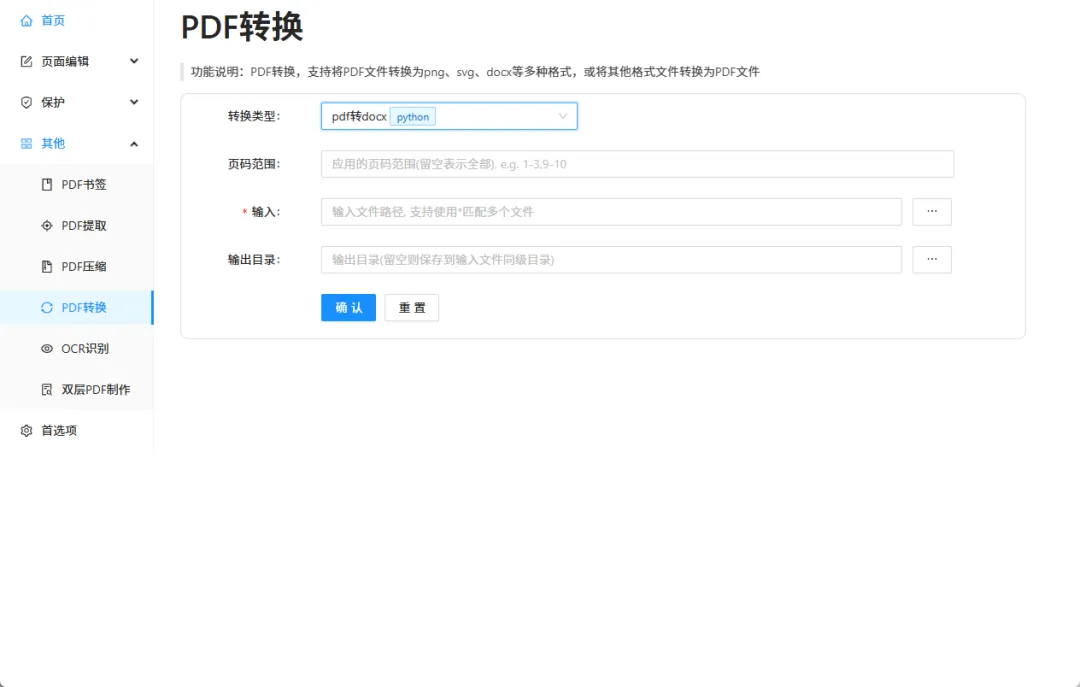Screen dimensions: 1080x687
Task: Click the grid icon beside 其他
Action: 26,143
